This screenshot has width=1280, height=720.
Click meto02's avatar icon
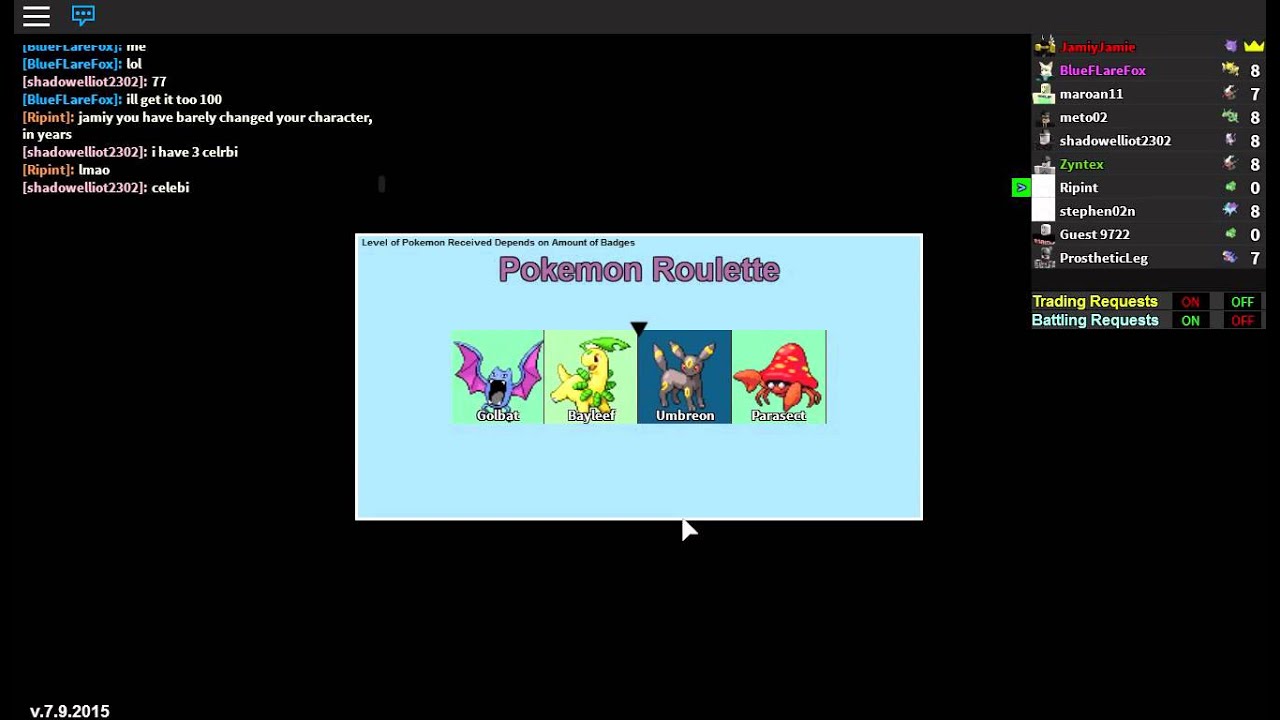[1044, 117]
